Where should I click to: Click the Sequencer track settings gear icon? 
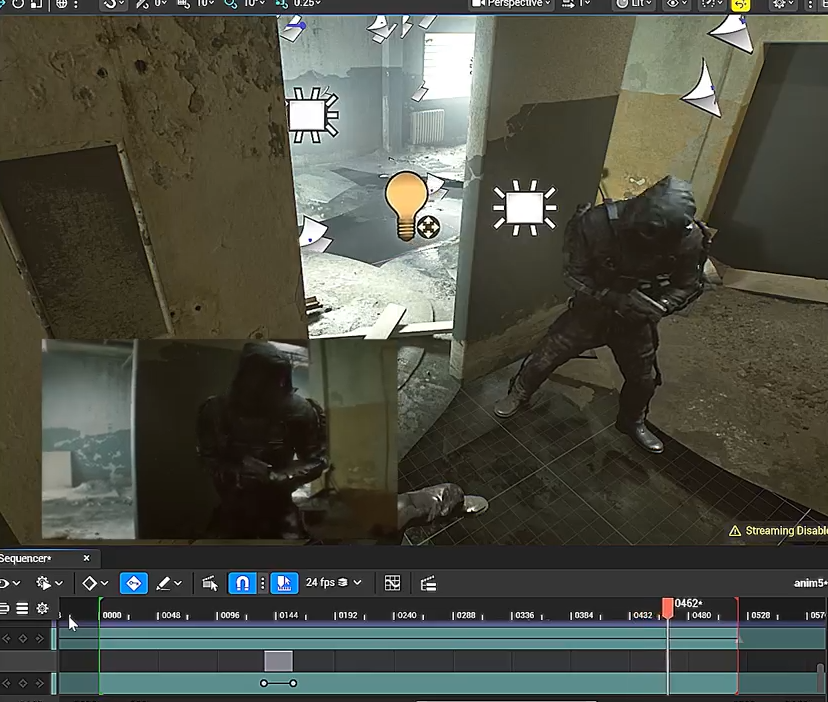(x=42, y=608)
